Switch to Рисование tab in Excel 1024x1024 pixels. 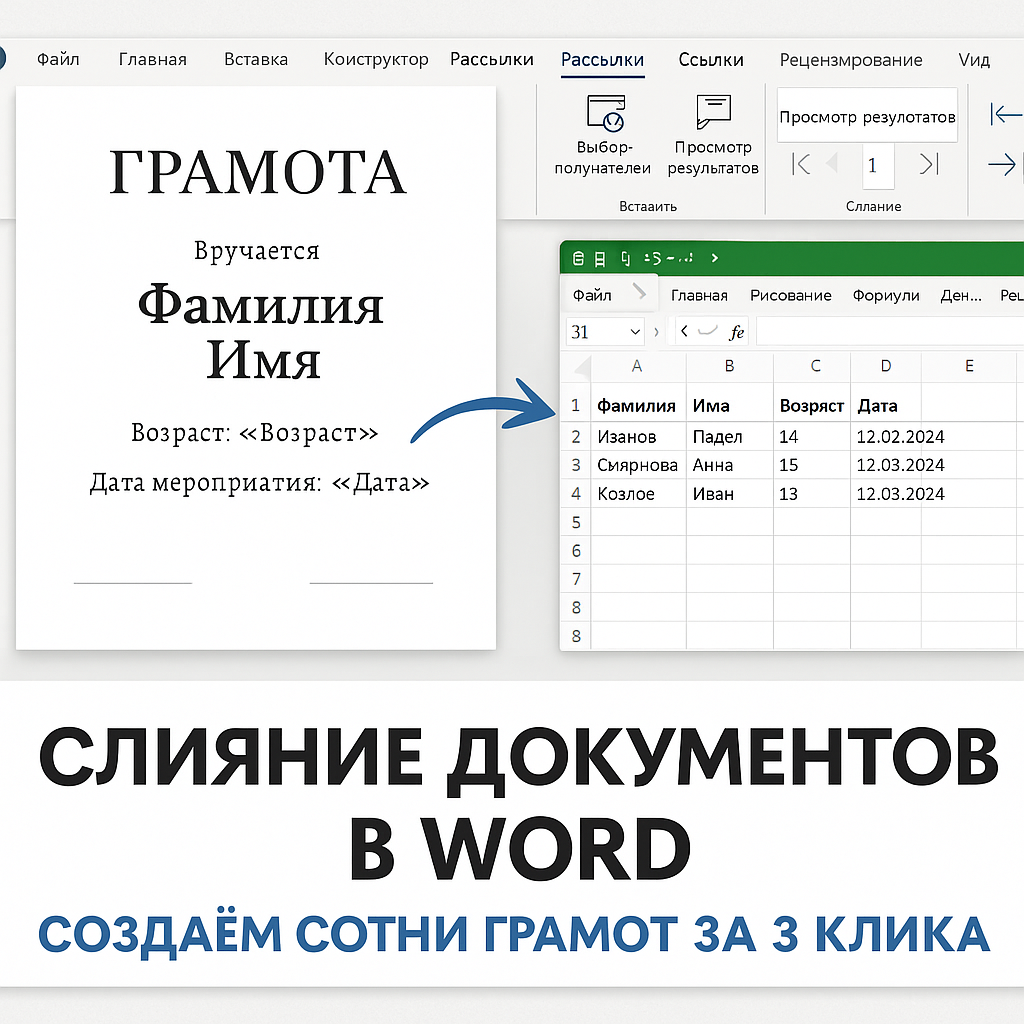pyautogui.click(x=791, y=296)
